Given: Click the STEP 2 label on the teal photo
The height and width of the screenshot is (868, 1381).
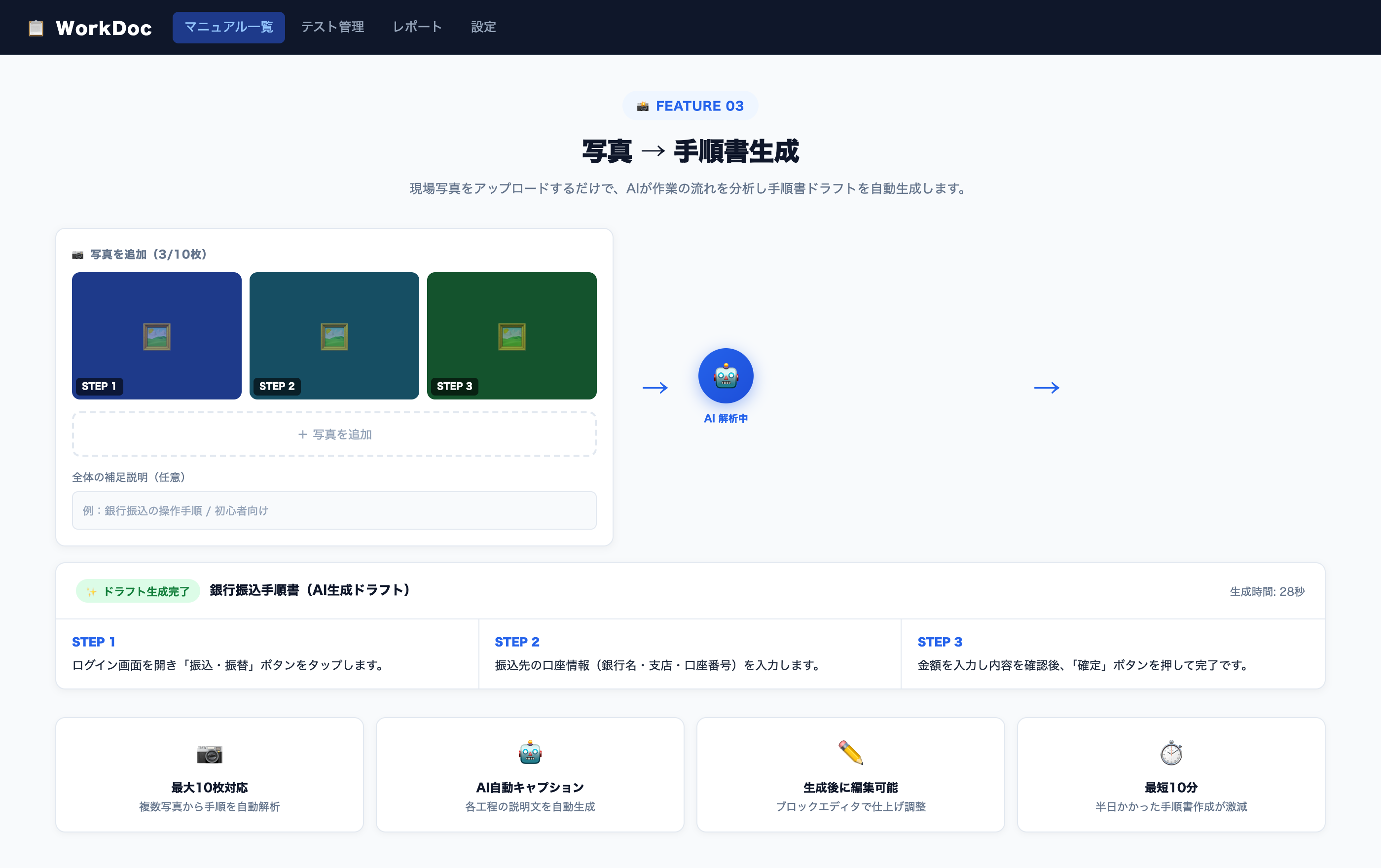Looking at the screenshot, I should click(277, 386).
